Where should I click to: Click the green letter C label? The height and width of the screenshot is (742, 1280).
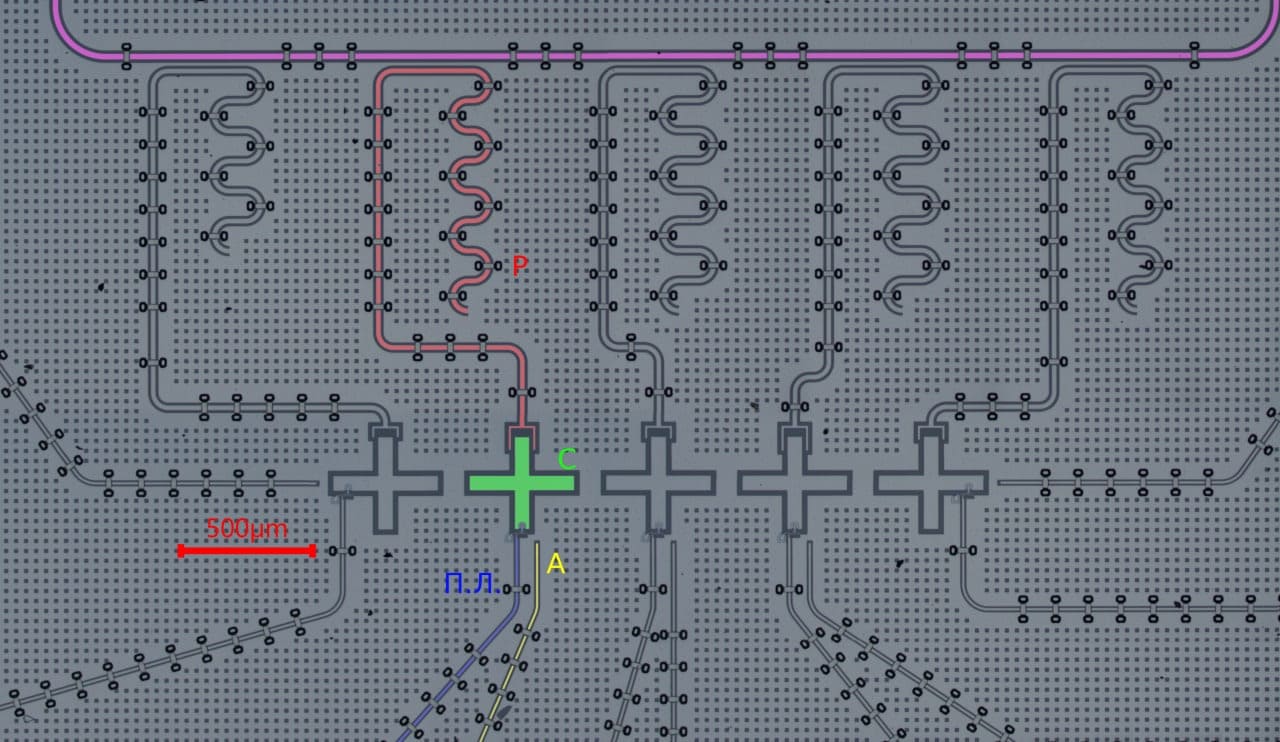point(566,460)
